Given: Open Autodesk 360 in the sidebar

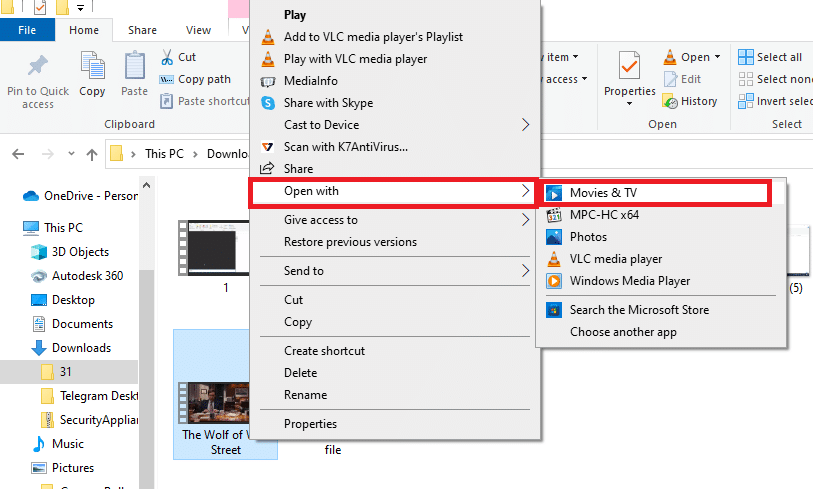Looking at the screenshot, I should pyautogui.click(x=77, y=276).
